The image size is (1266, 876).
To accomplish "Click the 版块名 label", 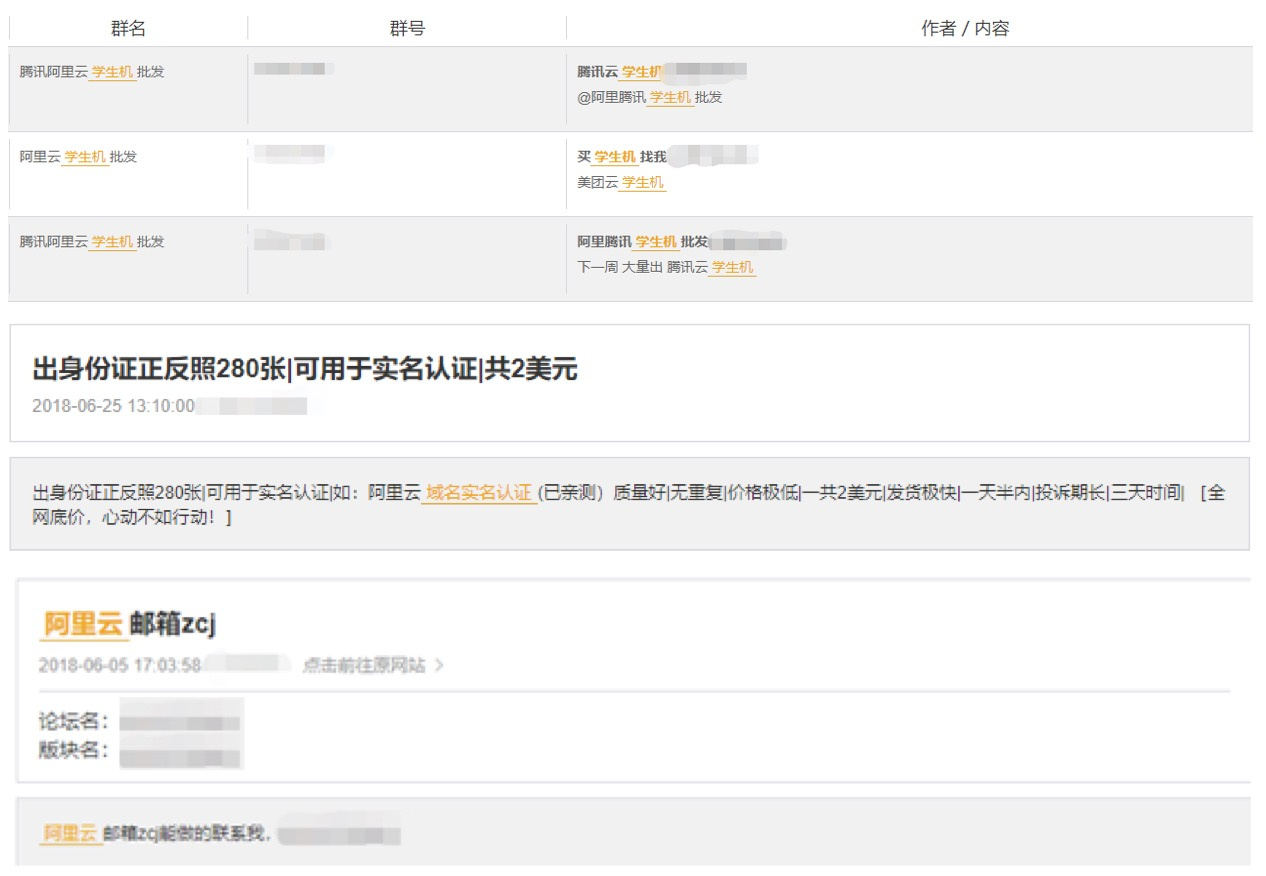I will (x=74, y=751).
